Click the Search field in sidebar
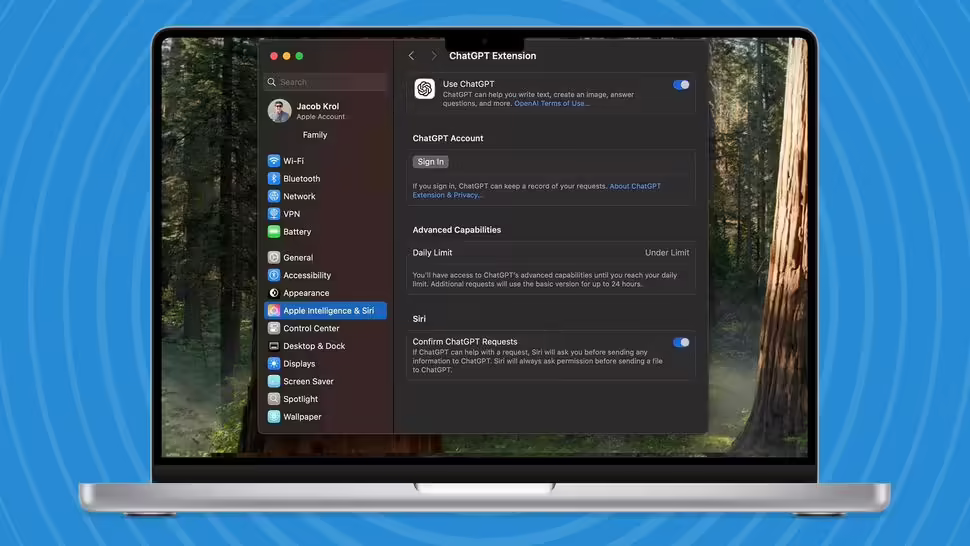 coord(326,82)
